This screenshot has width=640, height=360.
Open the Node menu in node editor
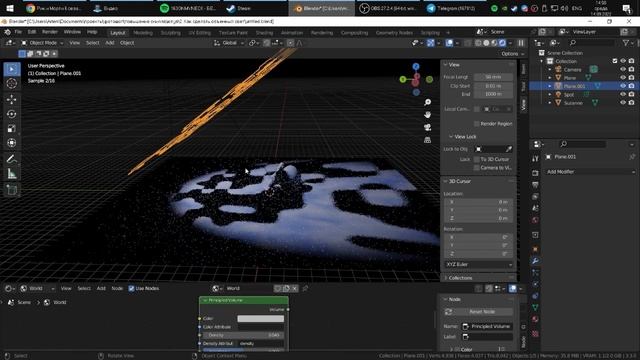tap(117, 288)
